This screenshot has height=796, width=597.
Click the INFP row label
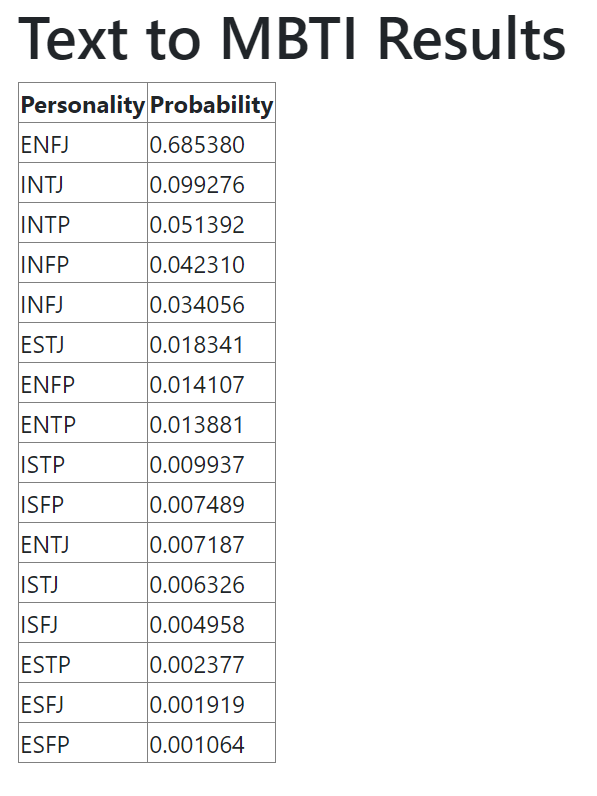click(x=83, y=265)
